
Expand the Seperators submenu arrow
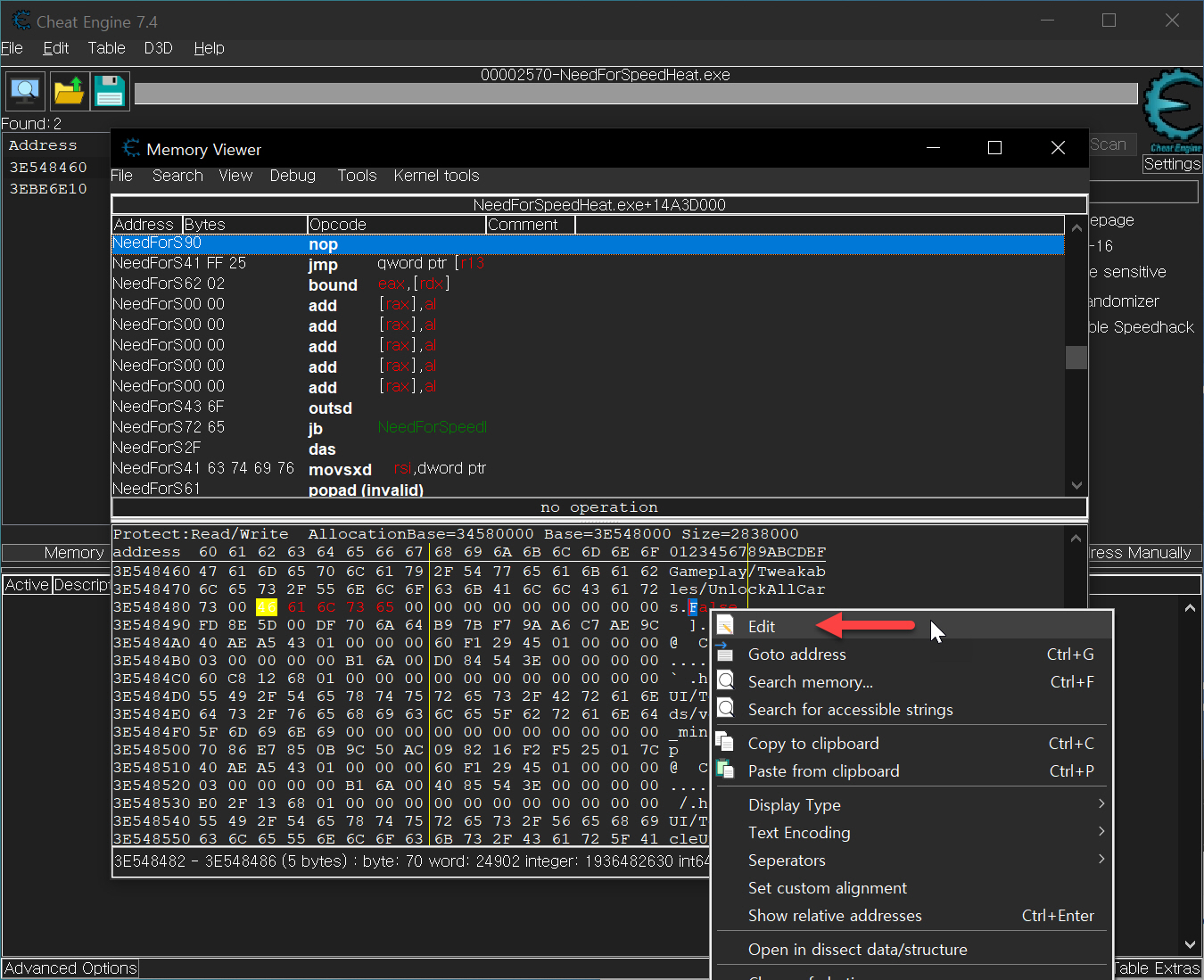point(1101,860)
